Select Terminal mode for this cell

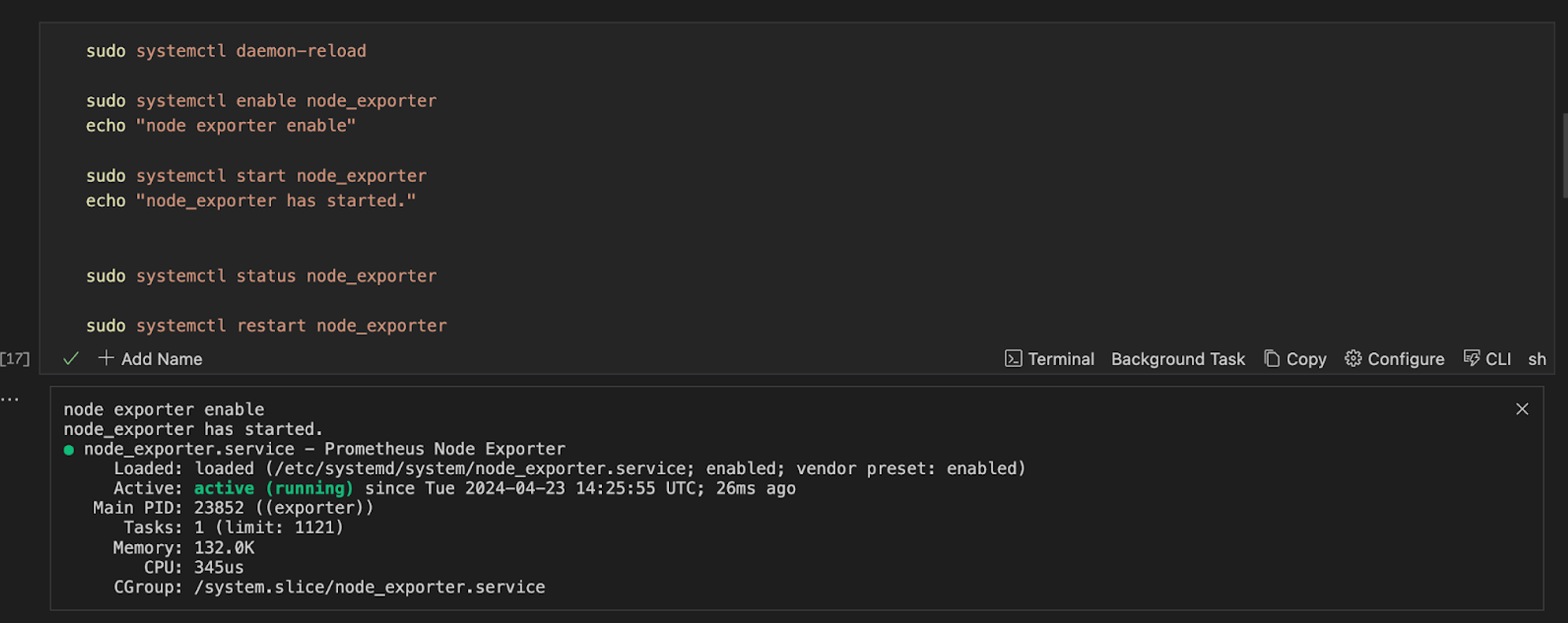[x=1061, y=358]
